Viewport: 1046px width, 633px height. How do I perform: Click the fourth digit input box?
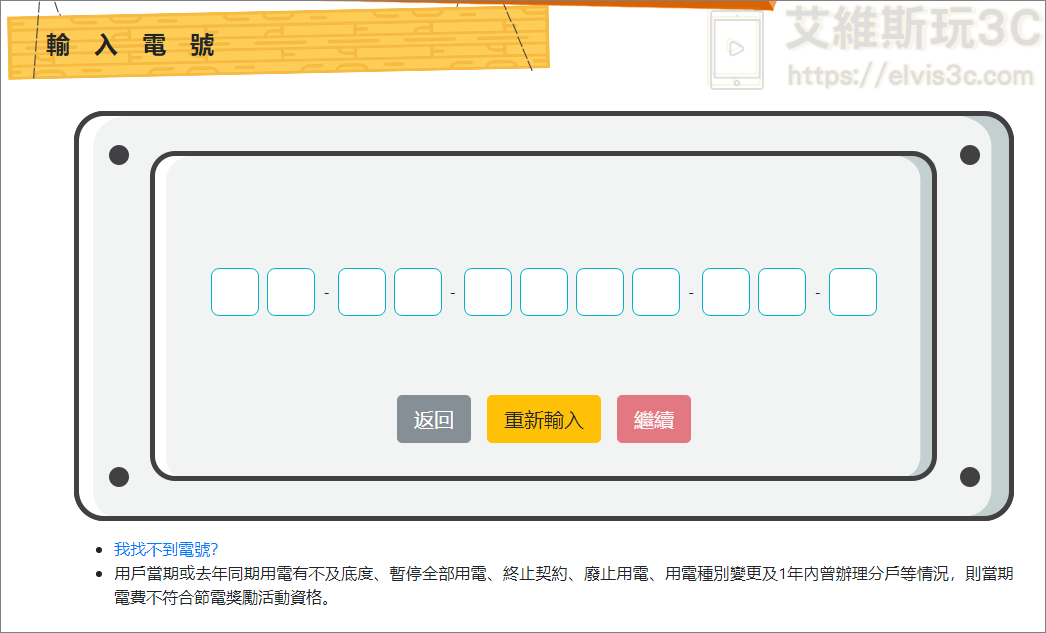(x=418, y=292)
